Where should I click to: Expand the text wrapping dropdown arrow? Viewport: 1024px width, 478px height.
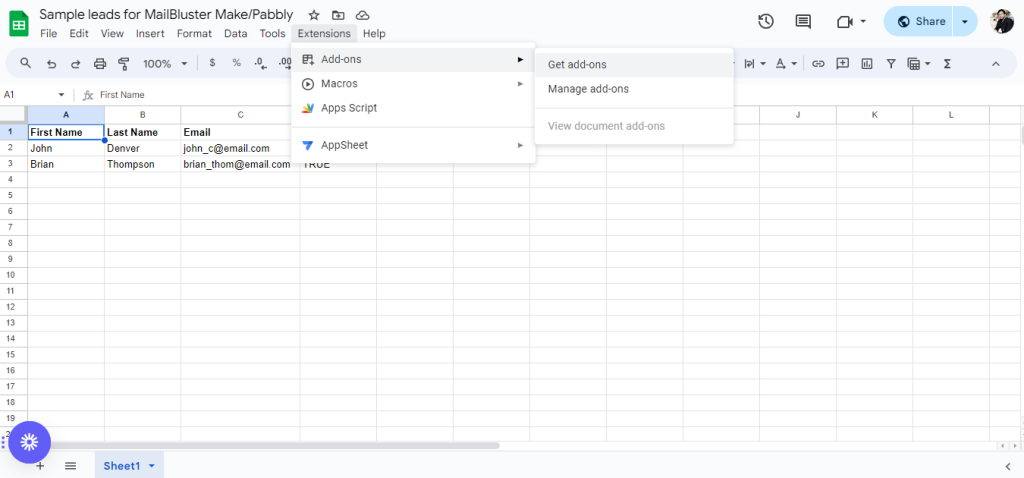pyautogui.click(x=763, y=64)
